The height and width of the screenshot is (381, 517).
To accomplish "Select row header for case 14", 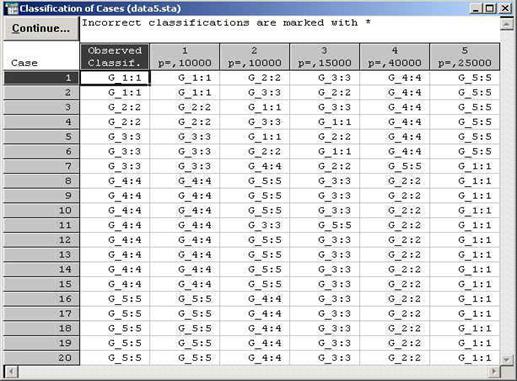I will (41, 269).
